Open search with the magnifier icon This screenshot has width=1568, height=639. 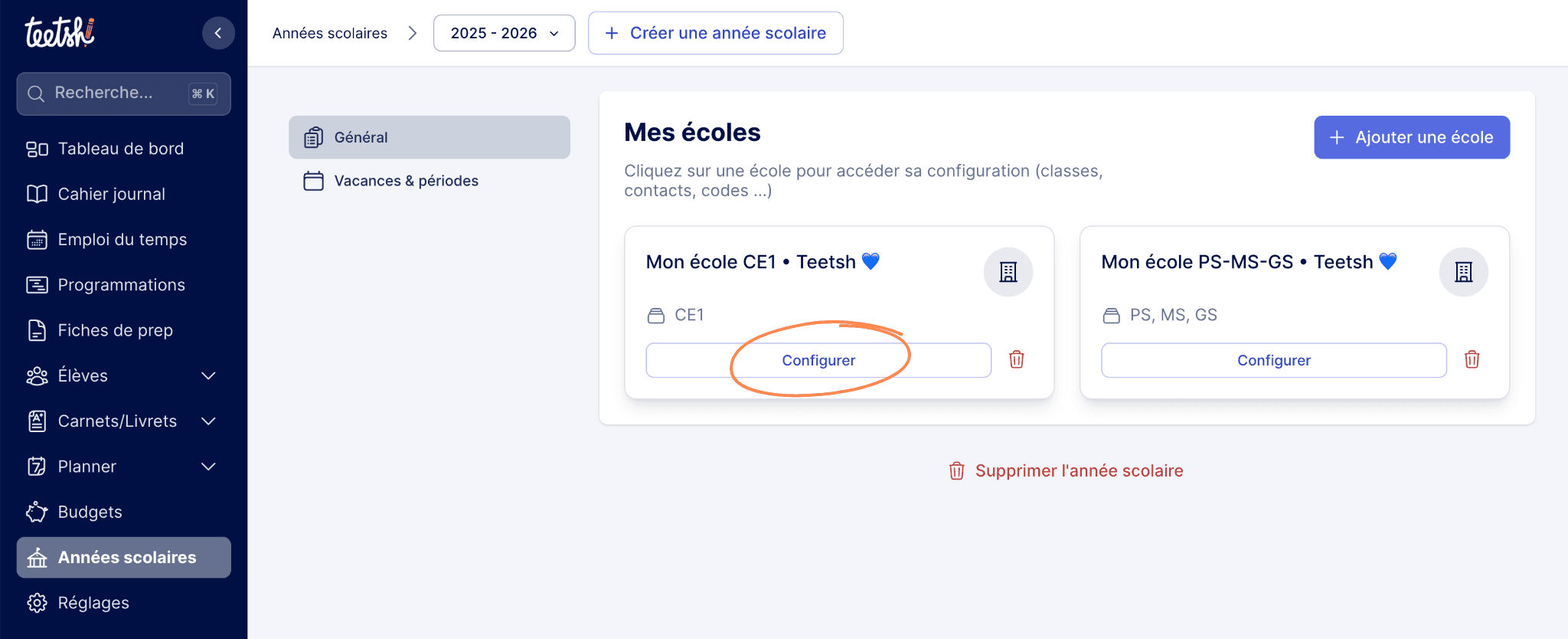[35, 93]
